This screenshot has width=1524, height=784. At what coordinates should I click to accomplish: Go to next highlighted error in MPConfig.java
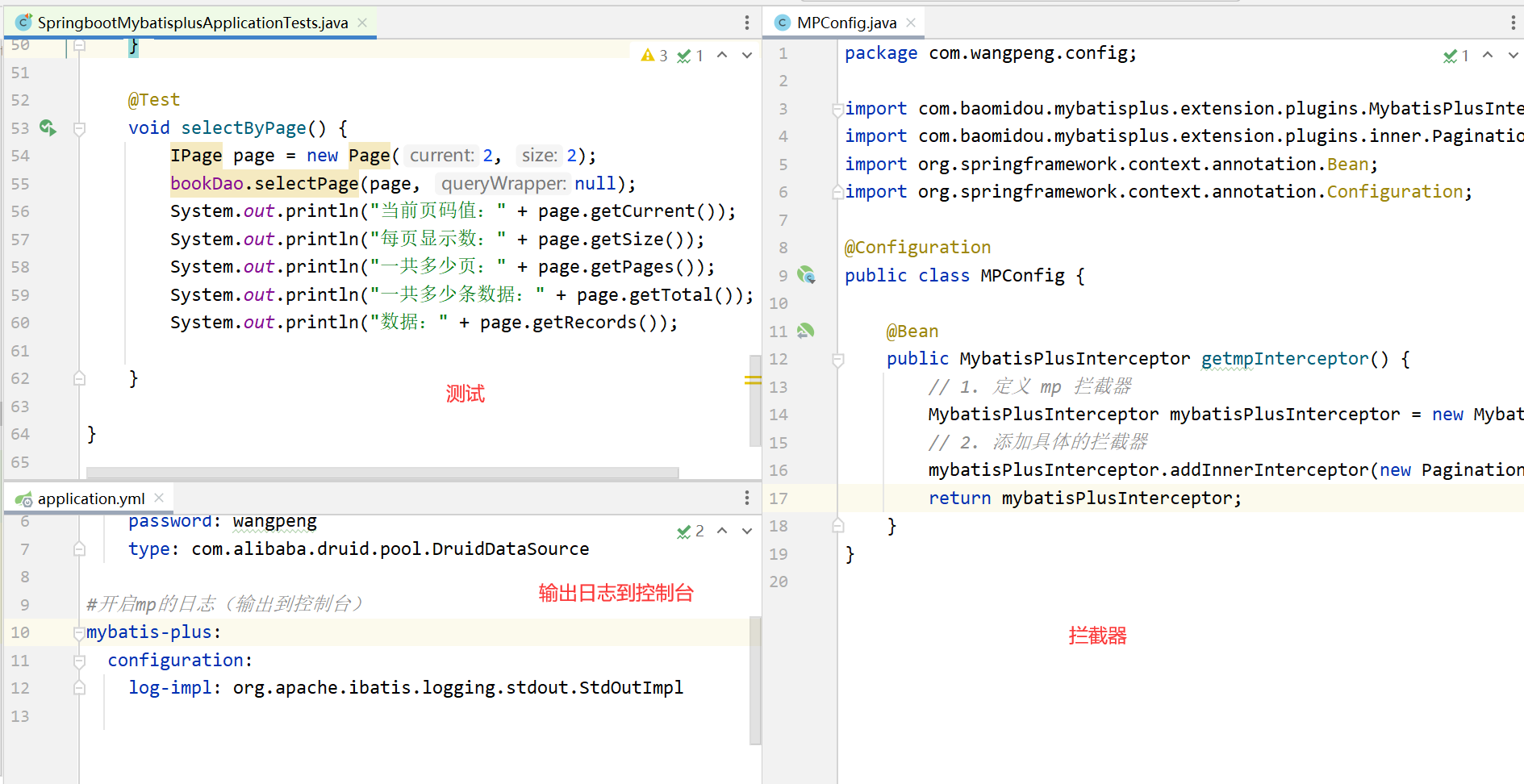click(1513, 56)
